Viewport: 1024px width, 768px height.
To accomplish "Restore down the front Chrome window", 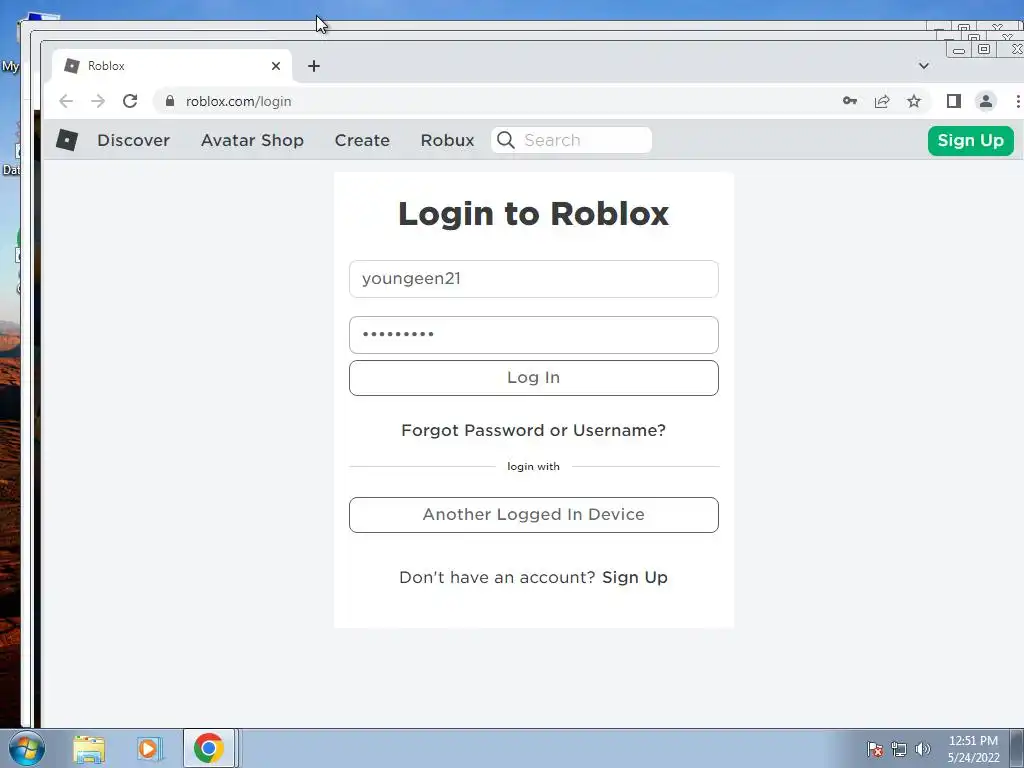I will pyautogui.click(x=984, y=49).
